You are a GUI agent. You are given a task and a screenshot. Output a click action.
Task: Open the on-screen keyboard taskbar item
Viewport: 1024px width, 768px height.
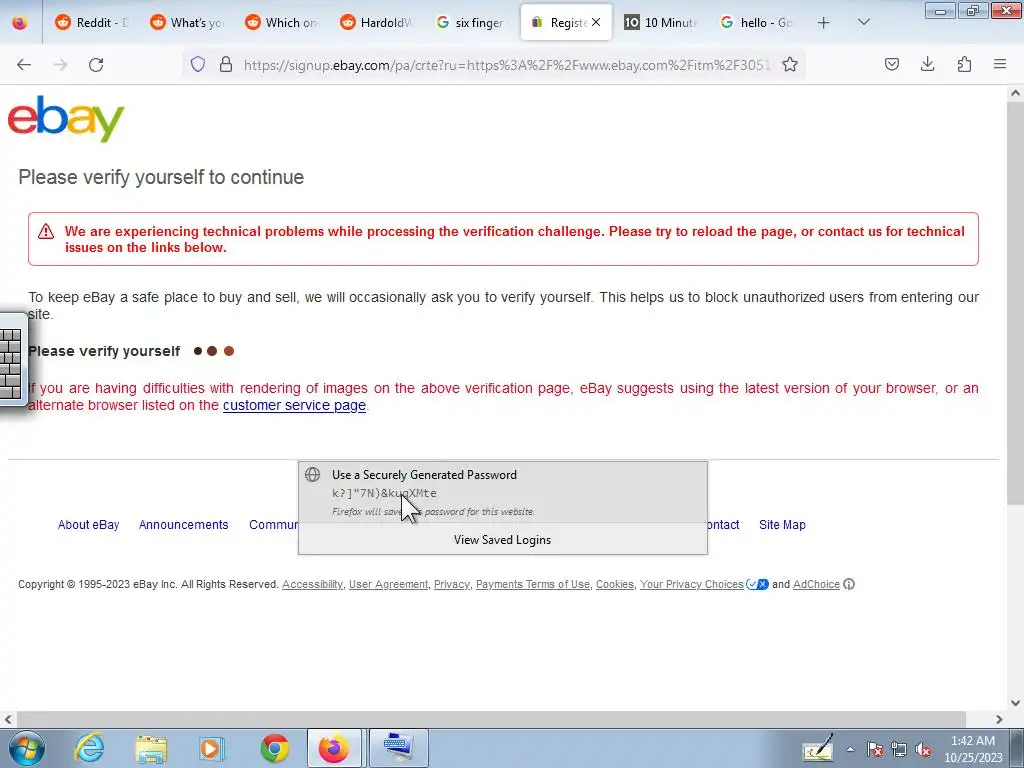point(398,748)
